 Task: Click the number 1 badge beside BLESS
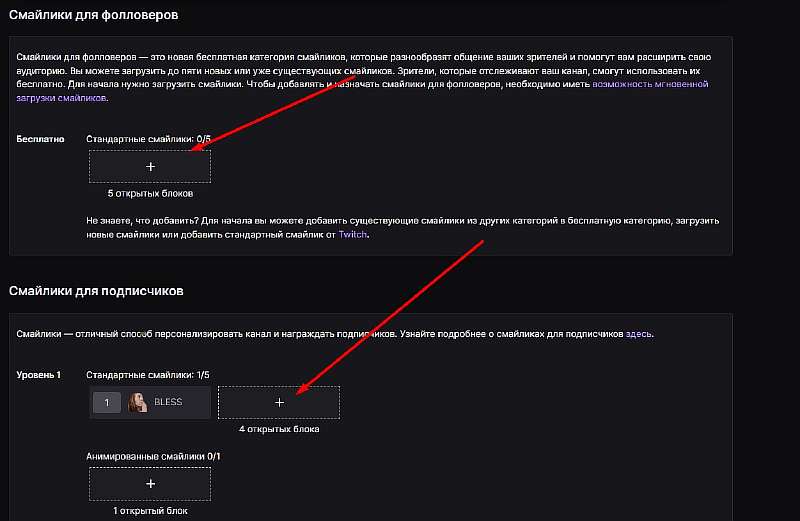point(106,402)
